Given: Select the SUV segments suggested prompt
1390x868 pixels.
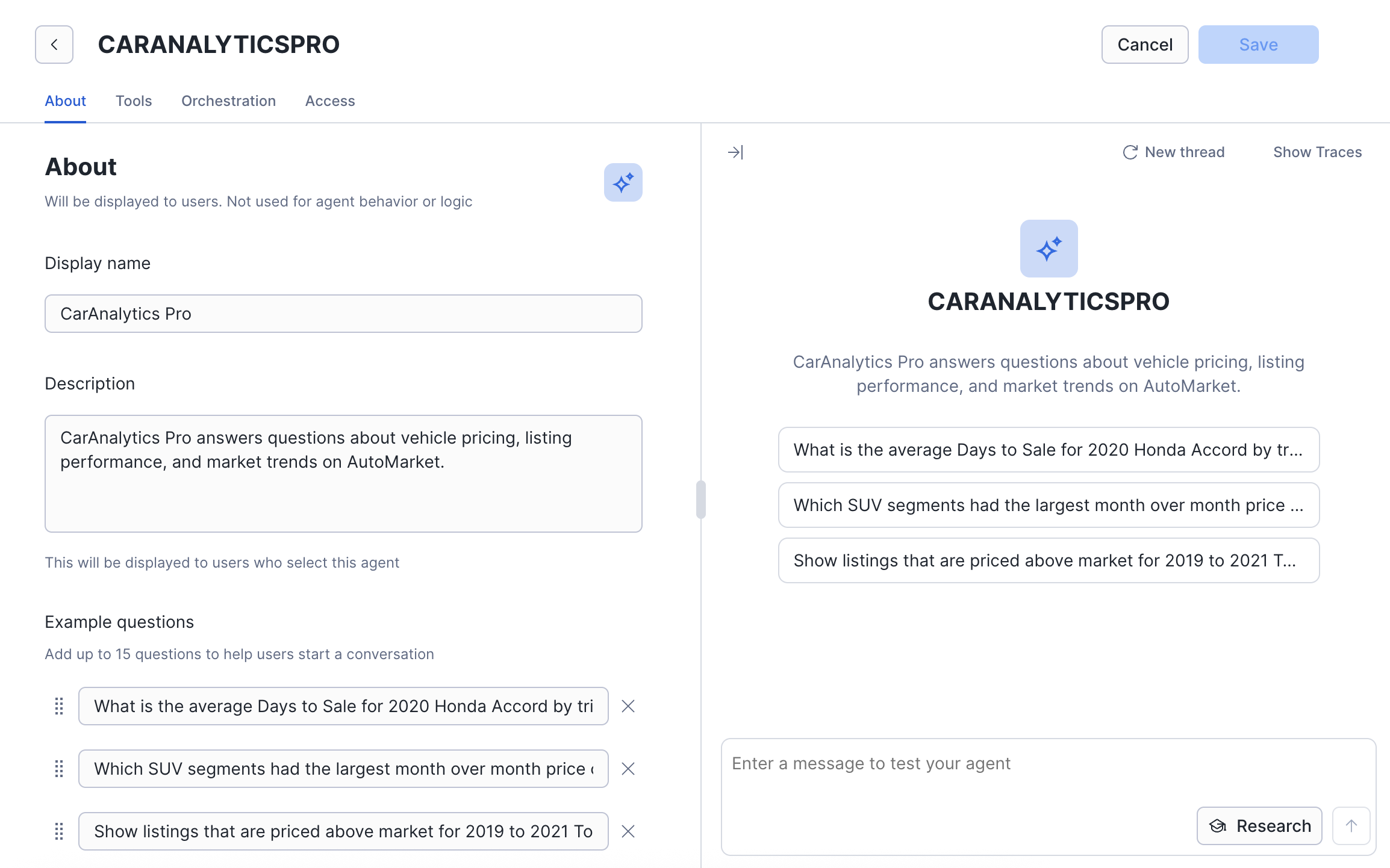Looking at the screenshot, I should click(x=1049, y=505).
